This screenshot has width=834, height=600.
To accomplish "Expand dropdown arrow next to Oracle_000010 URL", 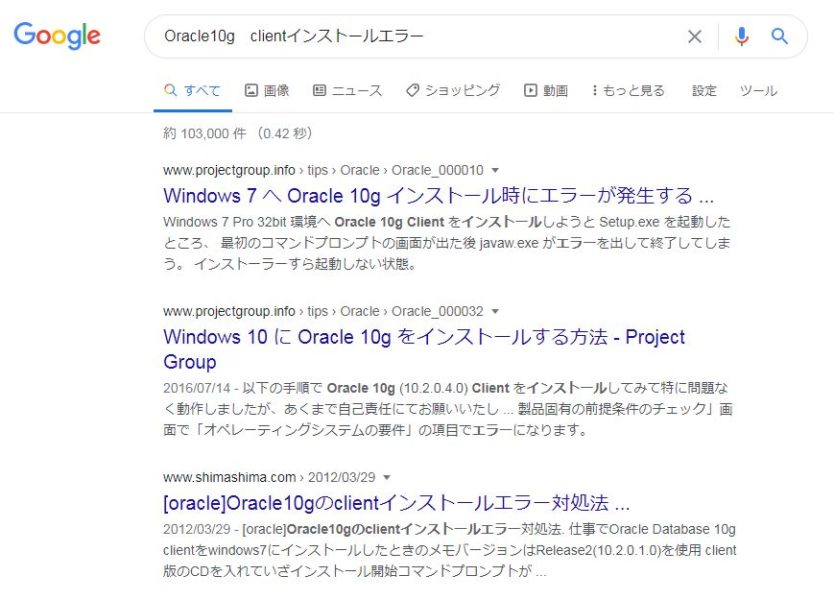I will pyautogui.click(x=495, y=171).
